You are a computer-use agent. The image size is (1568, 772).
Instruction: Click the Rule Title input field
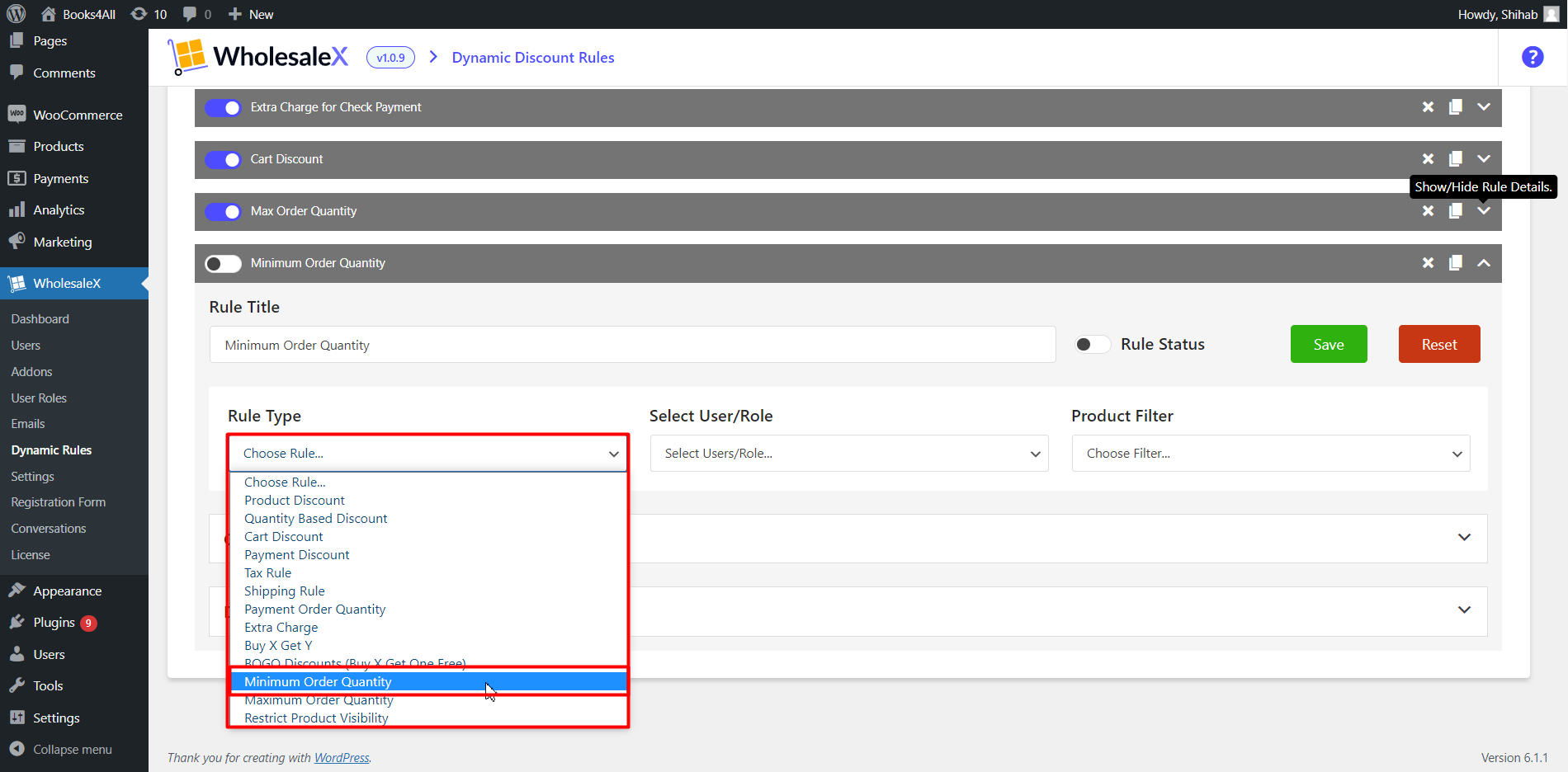click(x=632, y=345)
